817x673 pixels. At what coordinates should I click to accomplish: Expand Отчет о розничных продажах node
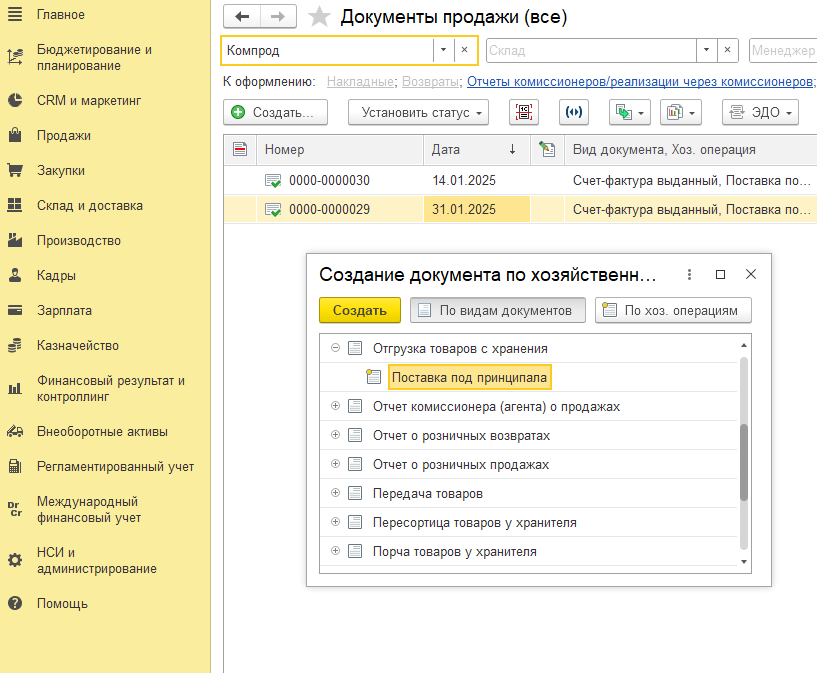click(x=336, y=465)
